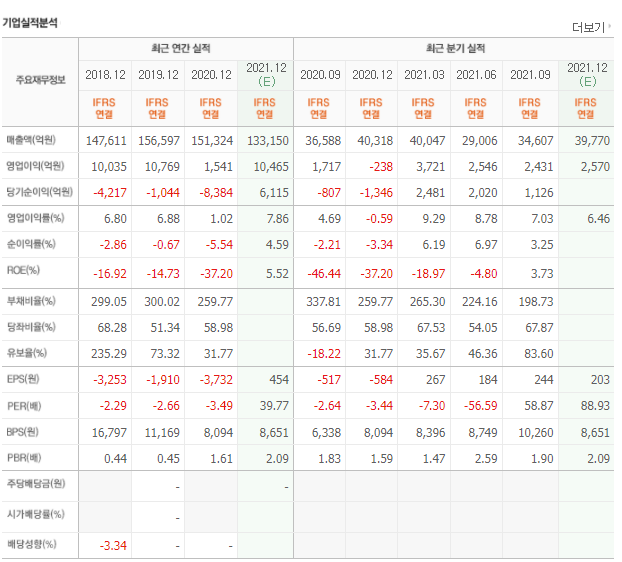Select the ROE(%) row label

coord(23,270)
